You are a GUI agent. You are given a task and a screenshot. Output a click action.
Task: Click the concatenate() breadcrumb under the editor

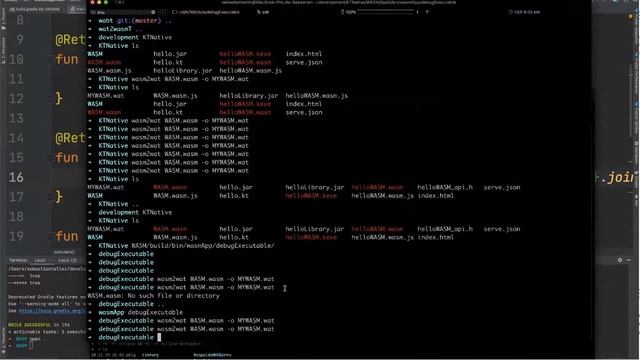tap(64, 252)
